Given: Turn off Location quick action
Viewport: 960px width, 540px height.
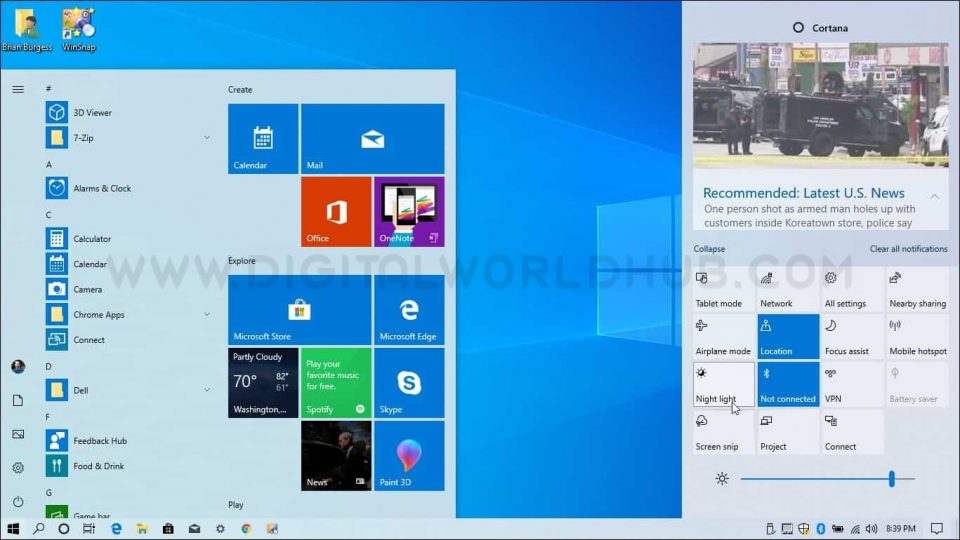Looking at the screenshot, I should [788, 337].
